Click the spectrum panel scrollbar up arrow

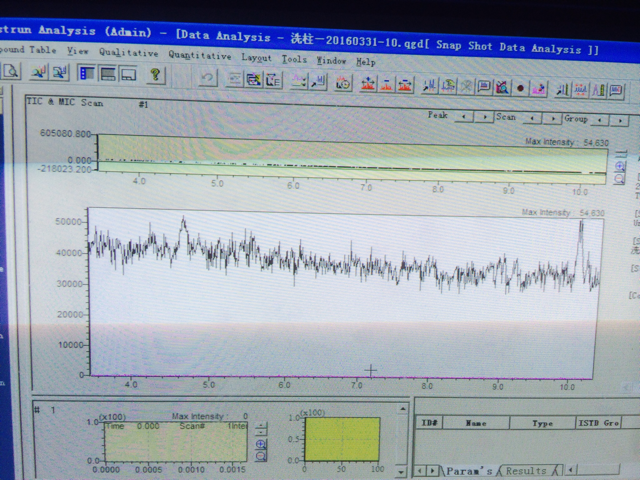tap(402, 409)
